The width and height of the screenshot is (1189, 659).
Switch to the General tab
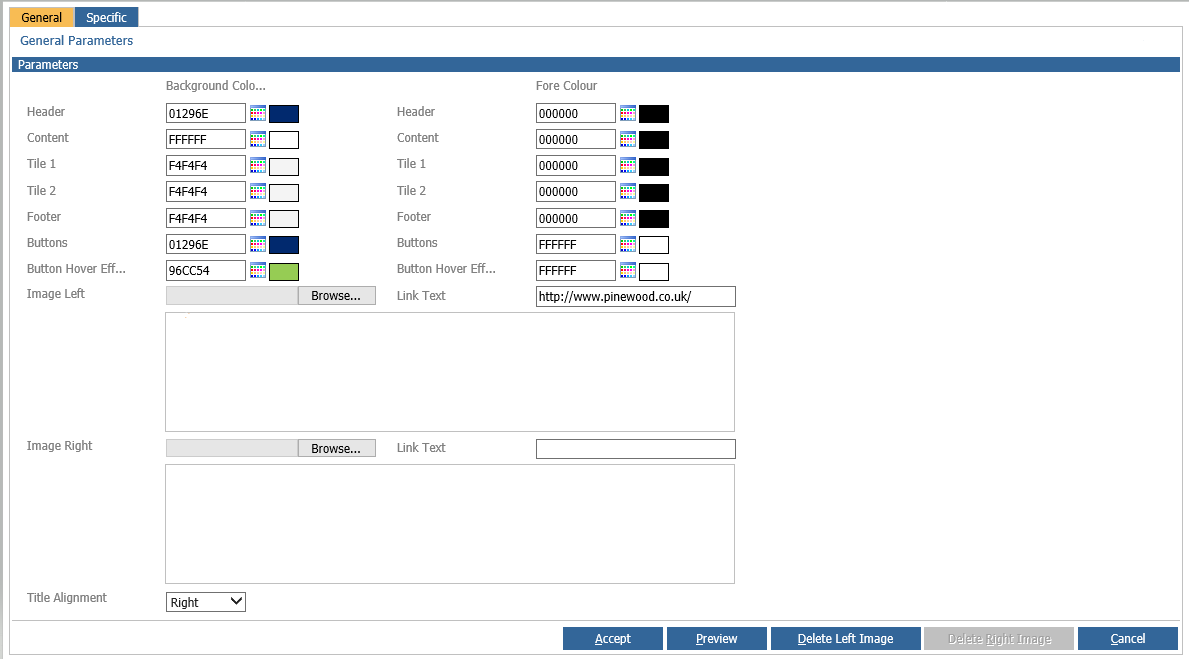[x=42, y=17]
